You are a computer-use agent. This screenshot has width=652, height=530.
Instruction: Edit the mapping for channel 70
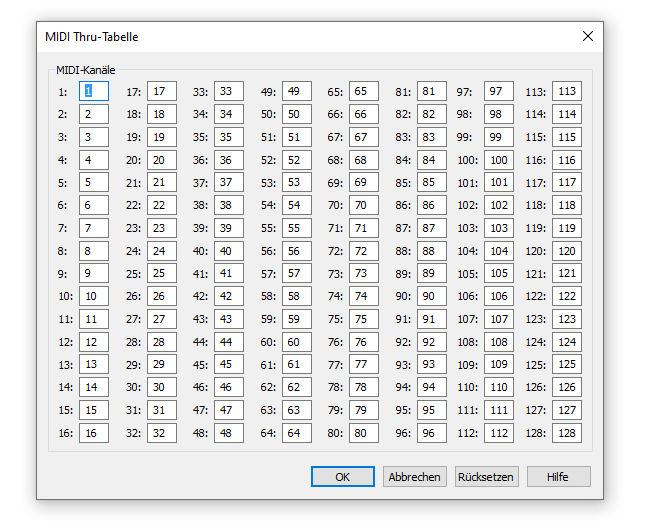coord(364,205)
